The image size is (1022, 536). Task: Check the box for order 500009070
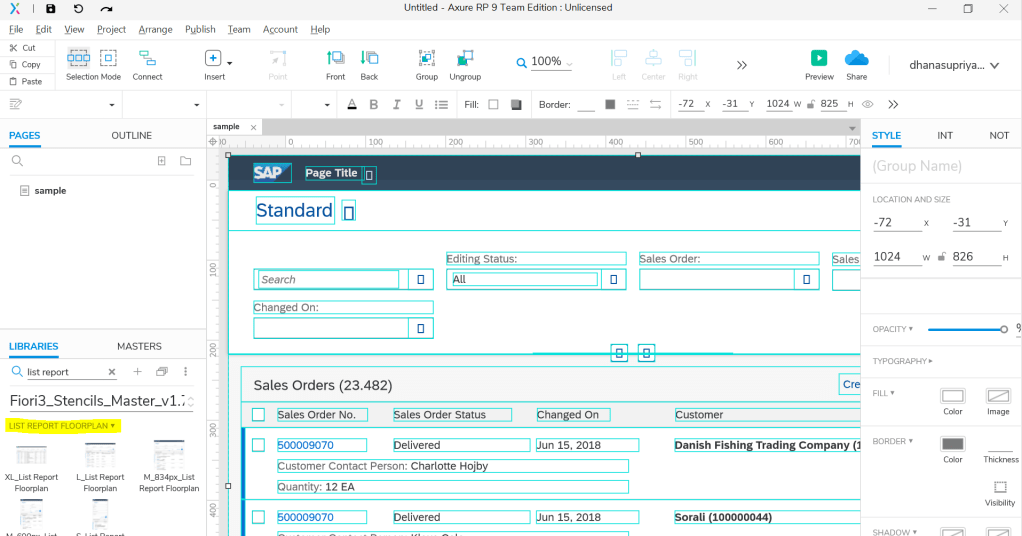[x=259, y=445]
